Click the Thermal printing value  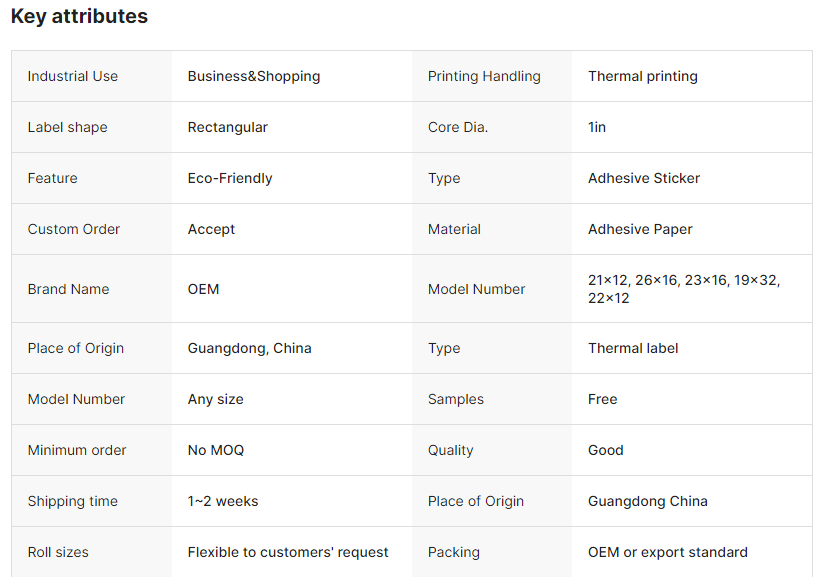pos(642,76)
